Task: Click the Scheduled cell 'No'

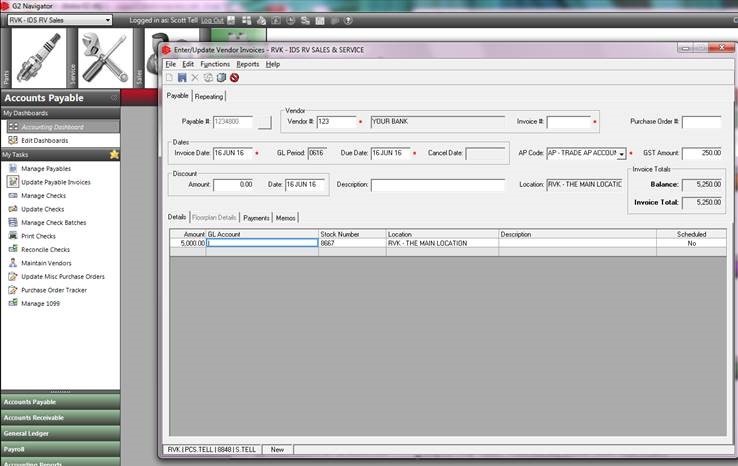Action: [691, 243]
